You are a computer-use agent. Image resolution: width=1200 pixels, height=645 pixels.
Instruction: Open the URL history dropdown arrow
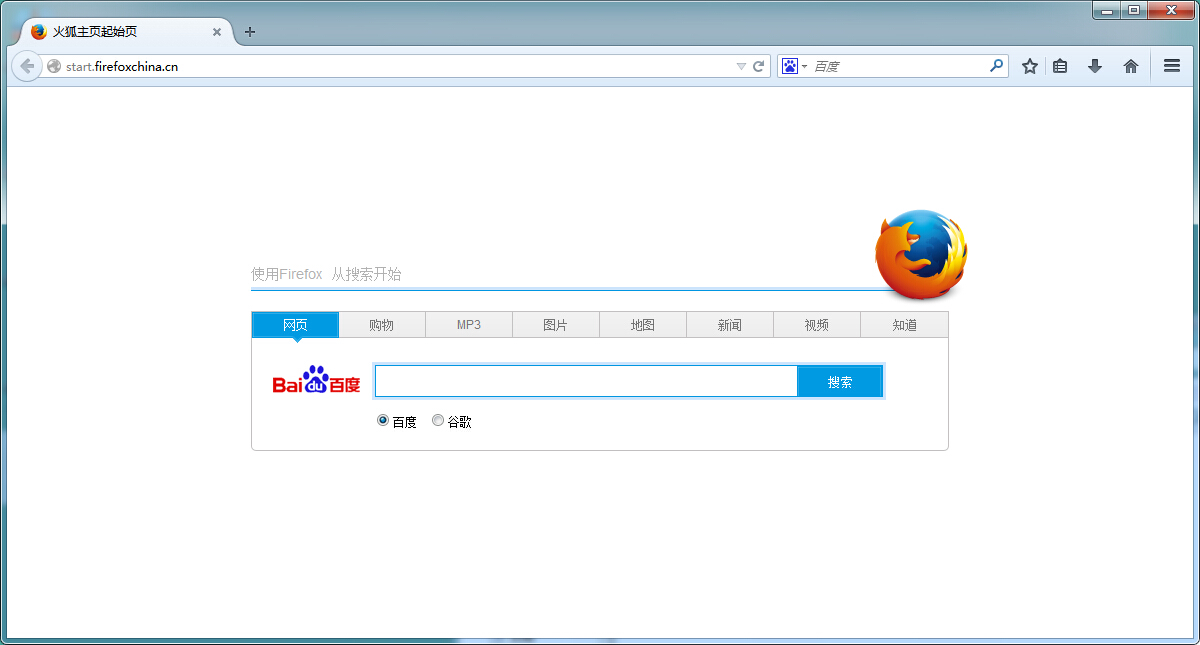741,66
